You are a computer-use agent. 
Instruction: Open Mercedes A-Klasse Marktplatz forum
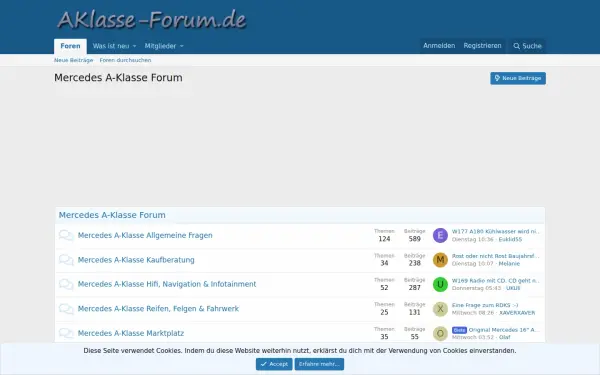pos(131,333)
